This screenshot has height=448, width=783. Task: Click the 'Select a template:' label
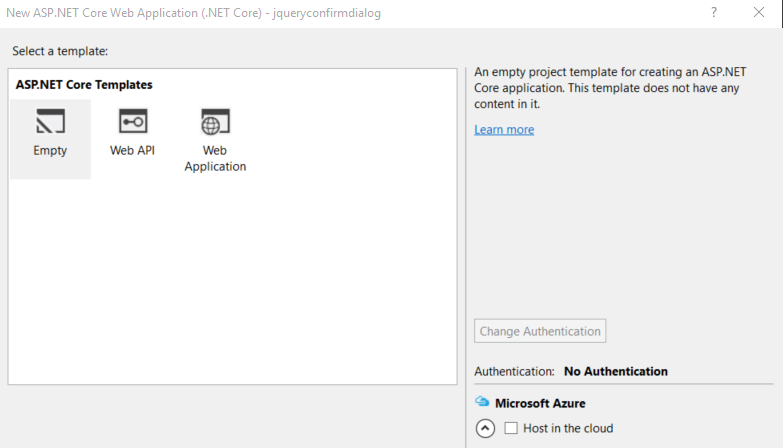[x=60, y=51]
